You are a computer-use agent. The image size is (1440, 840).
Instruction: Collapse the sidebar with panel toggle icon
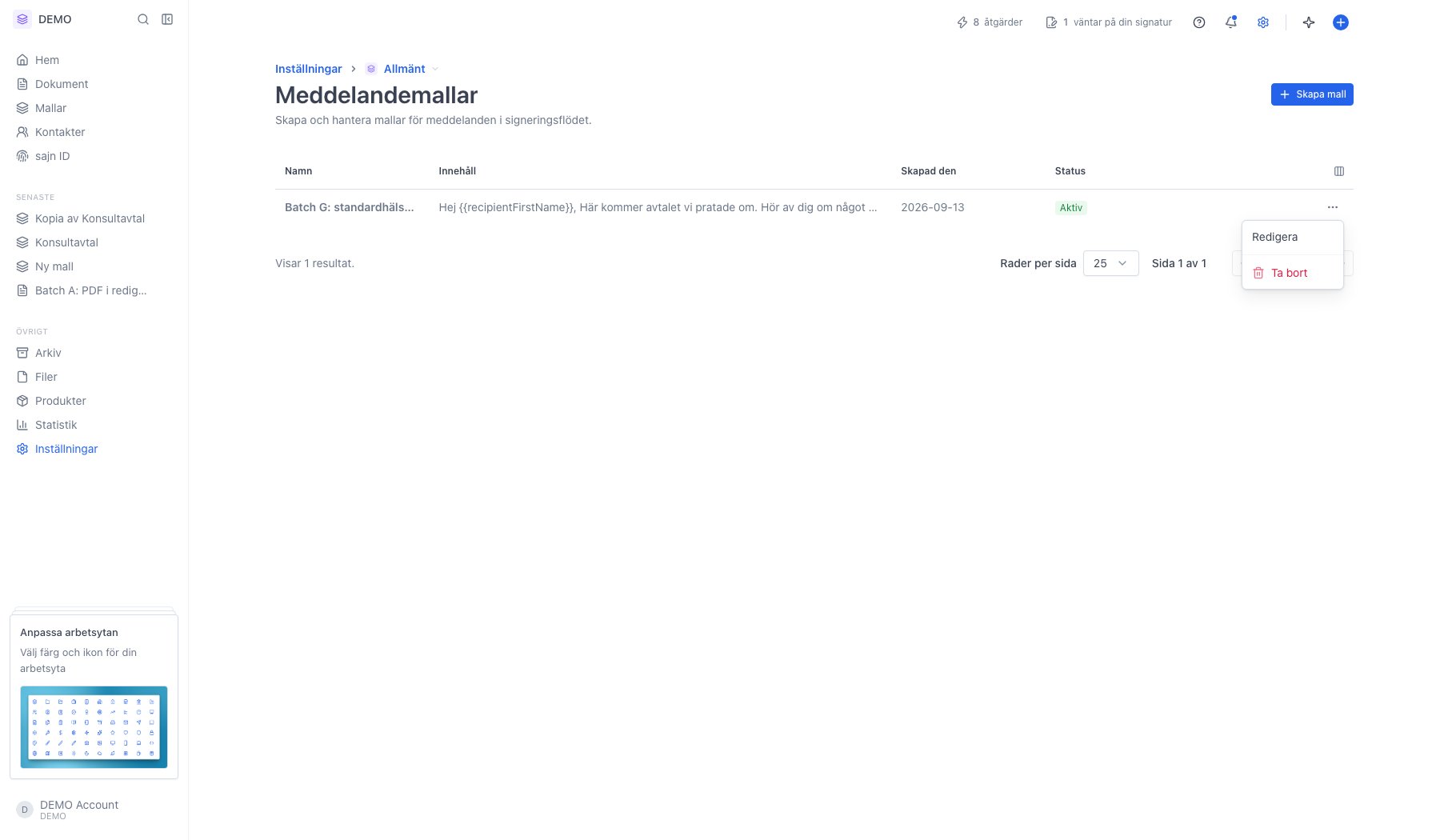(x=167, y=19)
